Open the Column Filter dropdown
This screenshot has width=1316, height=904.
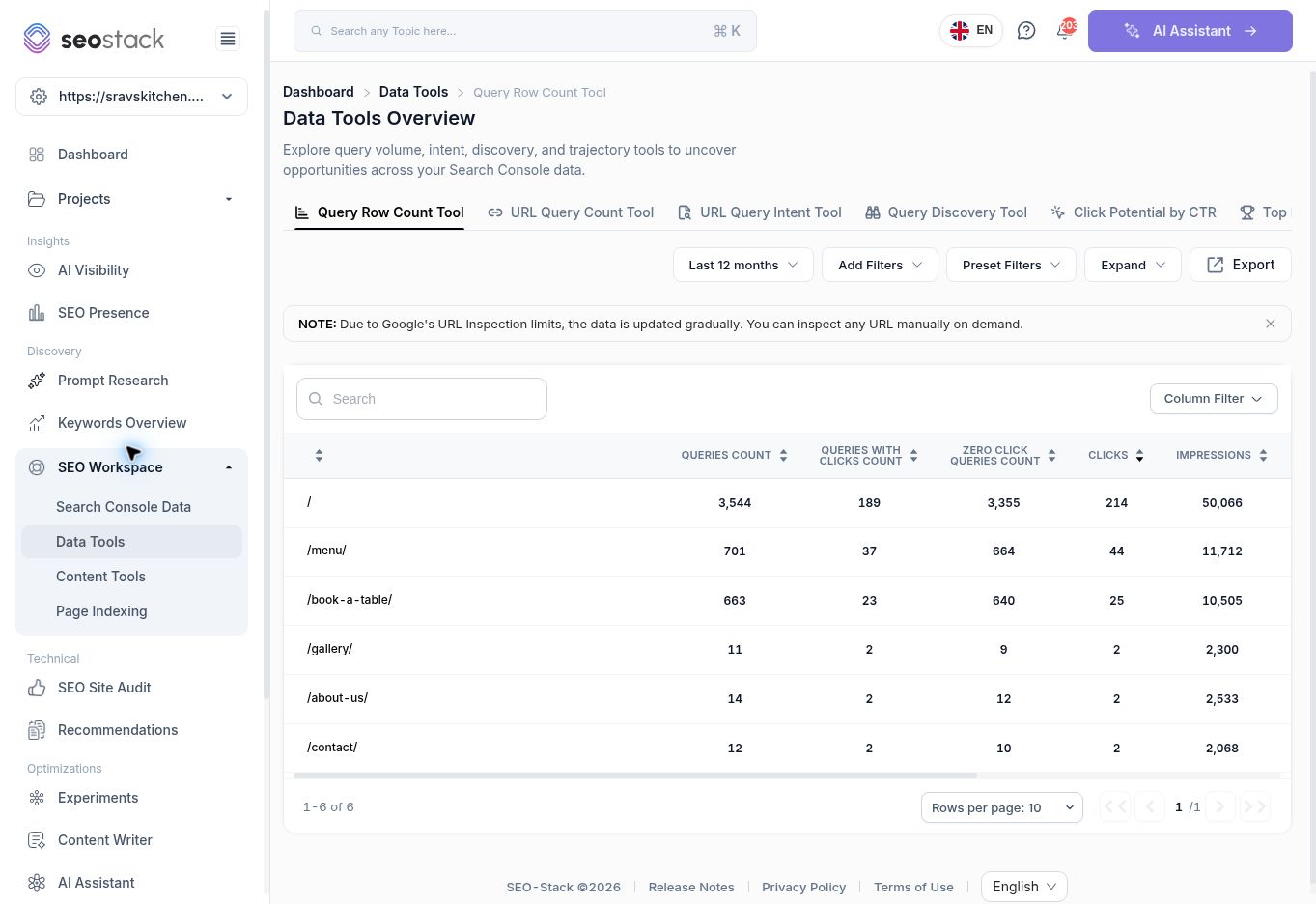tap(1214, 399)
